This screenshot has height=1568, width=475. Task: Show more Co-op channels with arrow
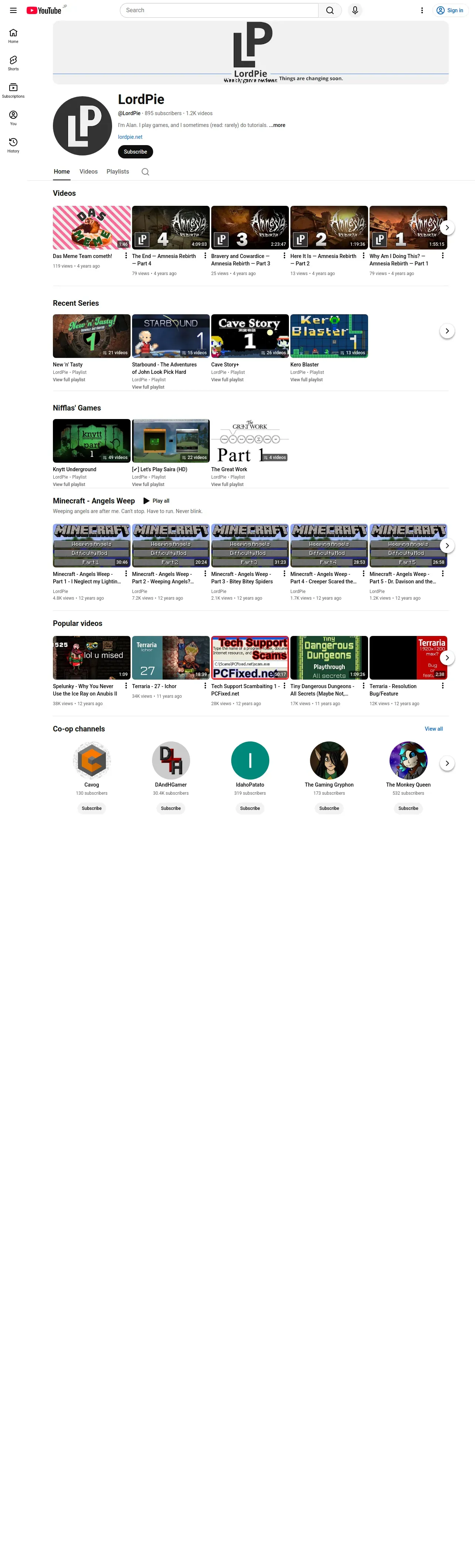click(447, 763)
